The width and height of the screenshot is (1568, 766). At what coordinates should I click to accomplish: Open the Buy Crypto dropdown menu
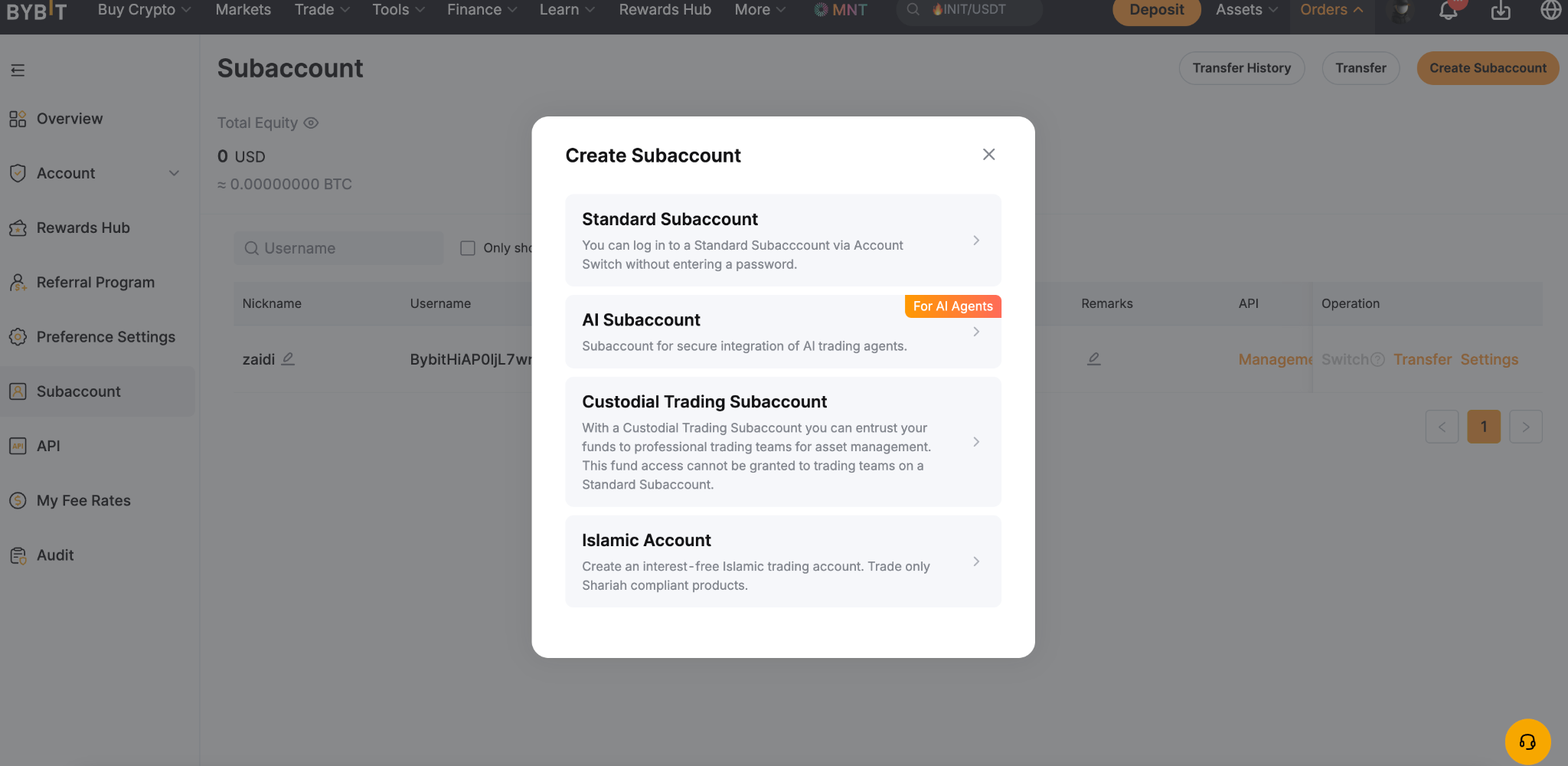click(144, 10)
